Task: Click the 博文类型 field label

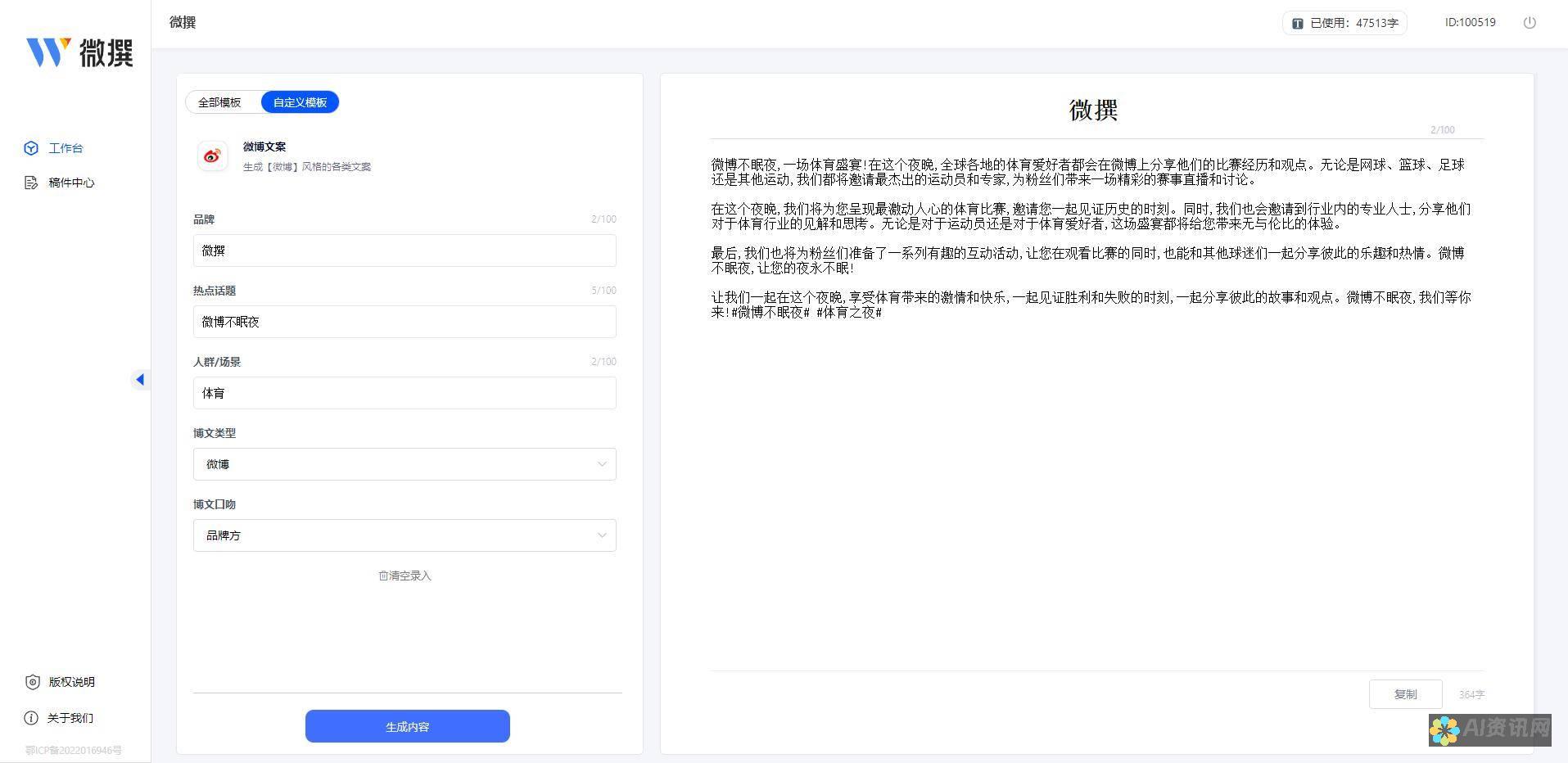Action: click(x=215, y=433)
